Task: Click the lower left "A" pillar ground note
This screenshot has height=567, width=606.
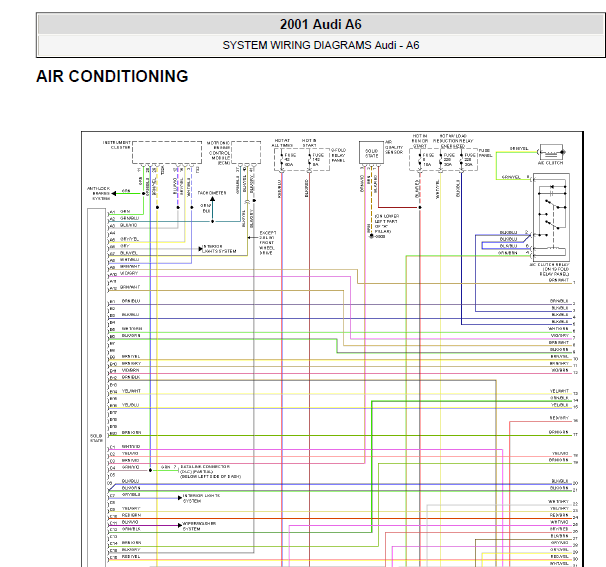Action: point(386,224)
